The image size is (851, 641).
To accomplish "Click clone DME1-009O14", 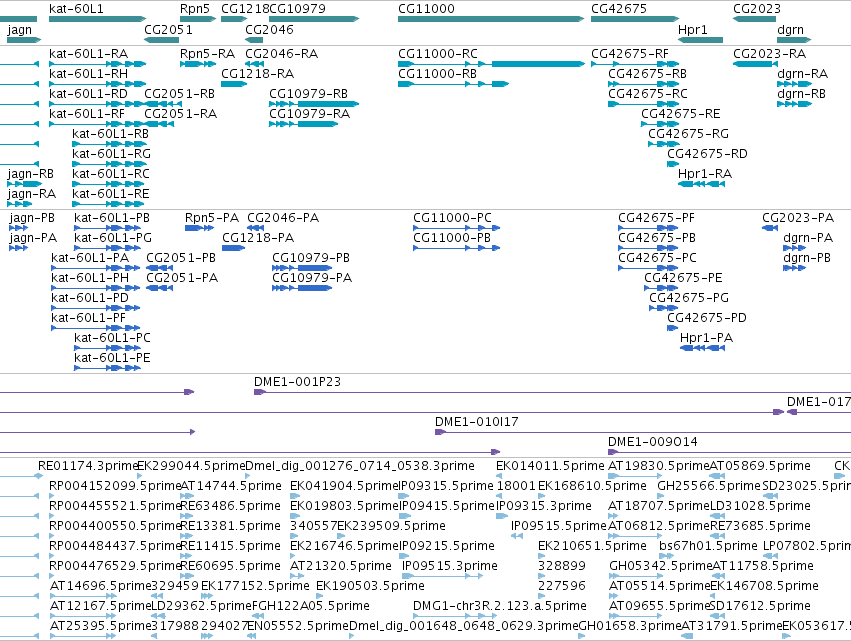I will [x=729, y=452].
